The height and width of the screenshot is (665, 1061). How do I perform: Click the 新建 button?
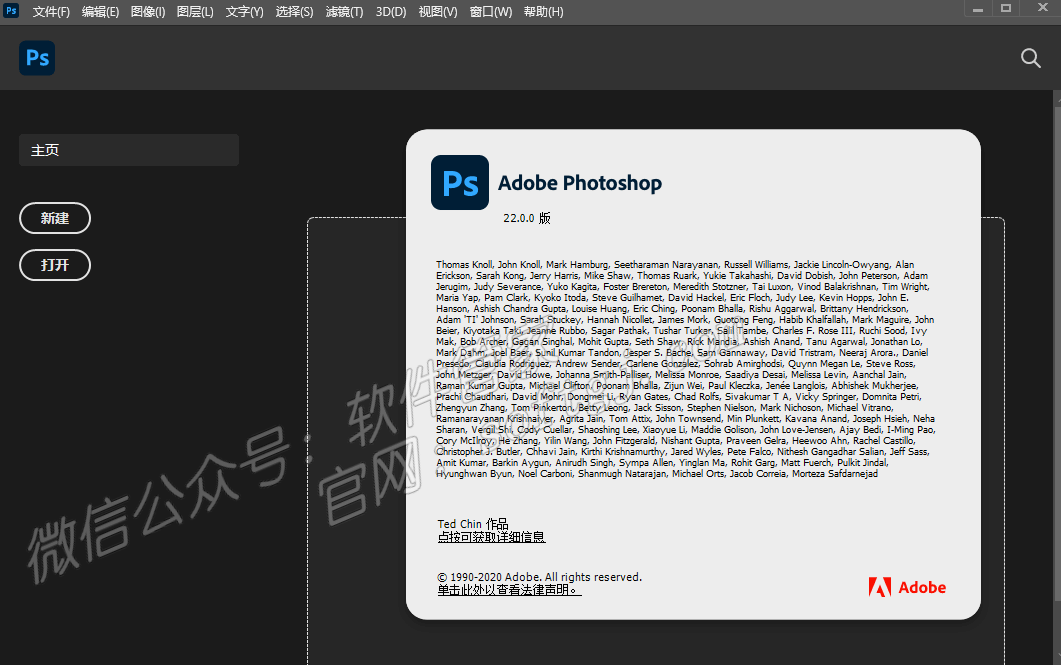coord(55,218)
